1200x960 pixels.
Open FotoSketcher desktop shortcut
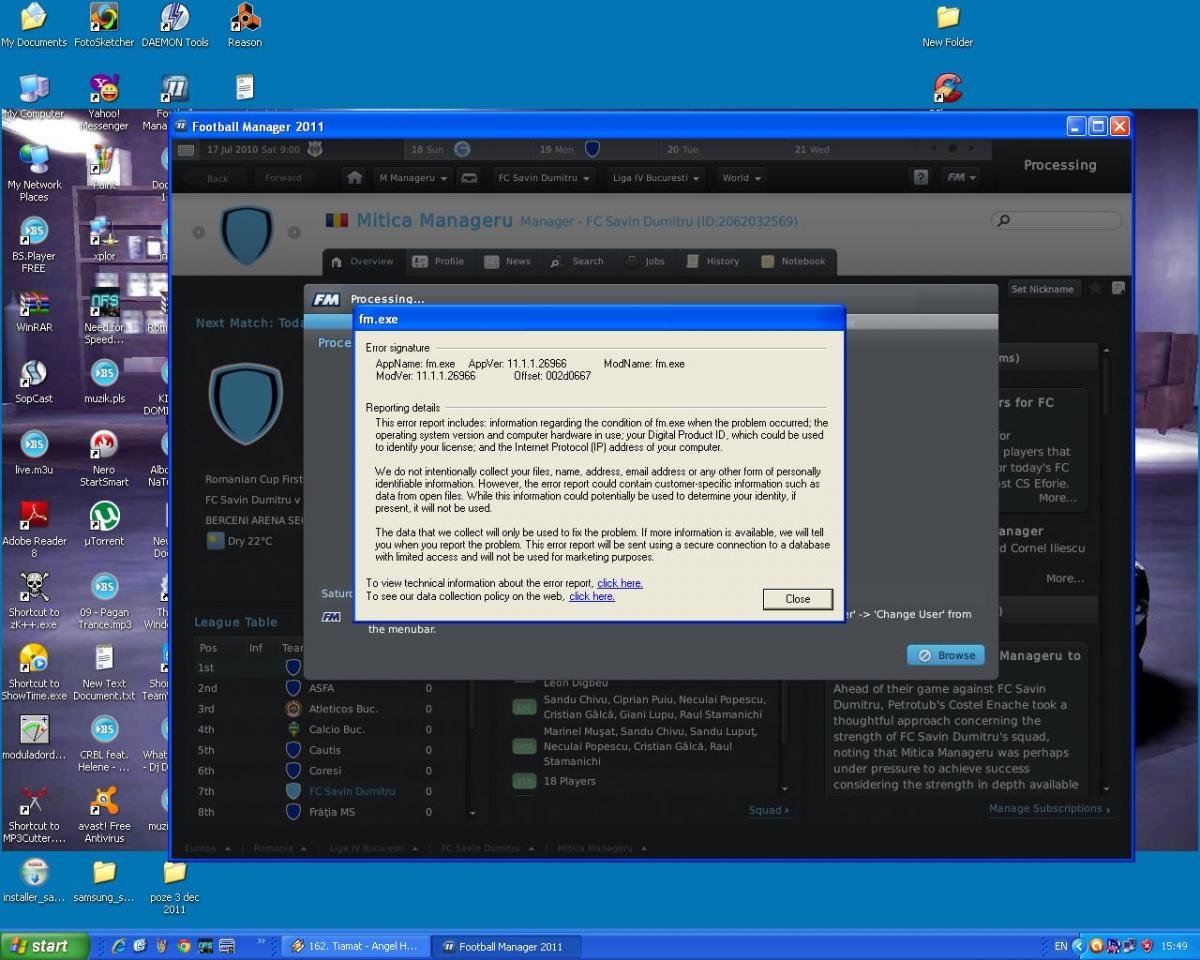click(104, 25)
